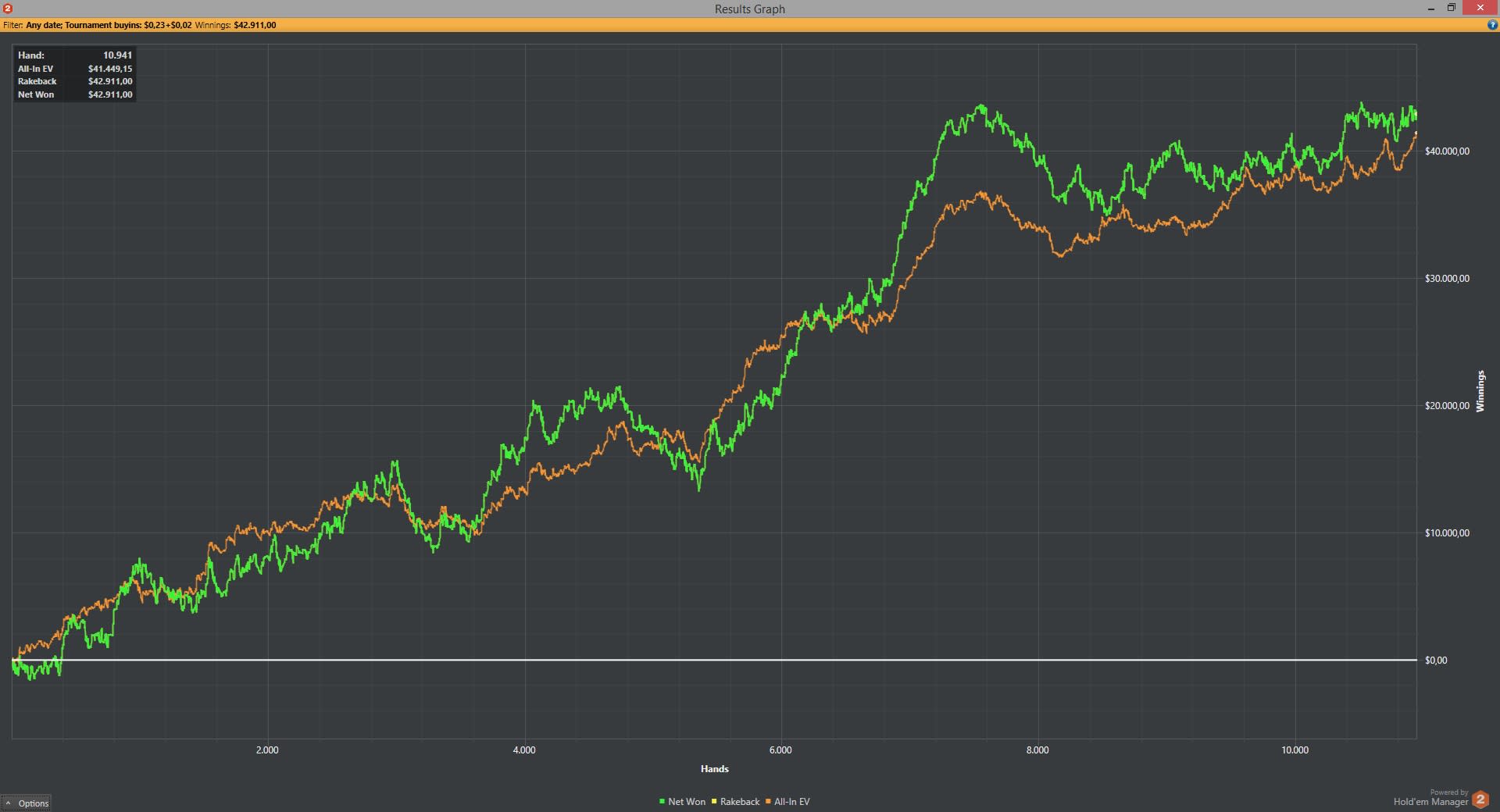Click the green Net Won legend swatch

662,802
